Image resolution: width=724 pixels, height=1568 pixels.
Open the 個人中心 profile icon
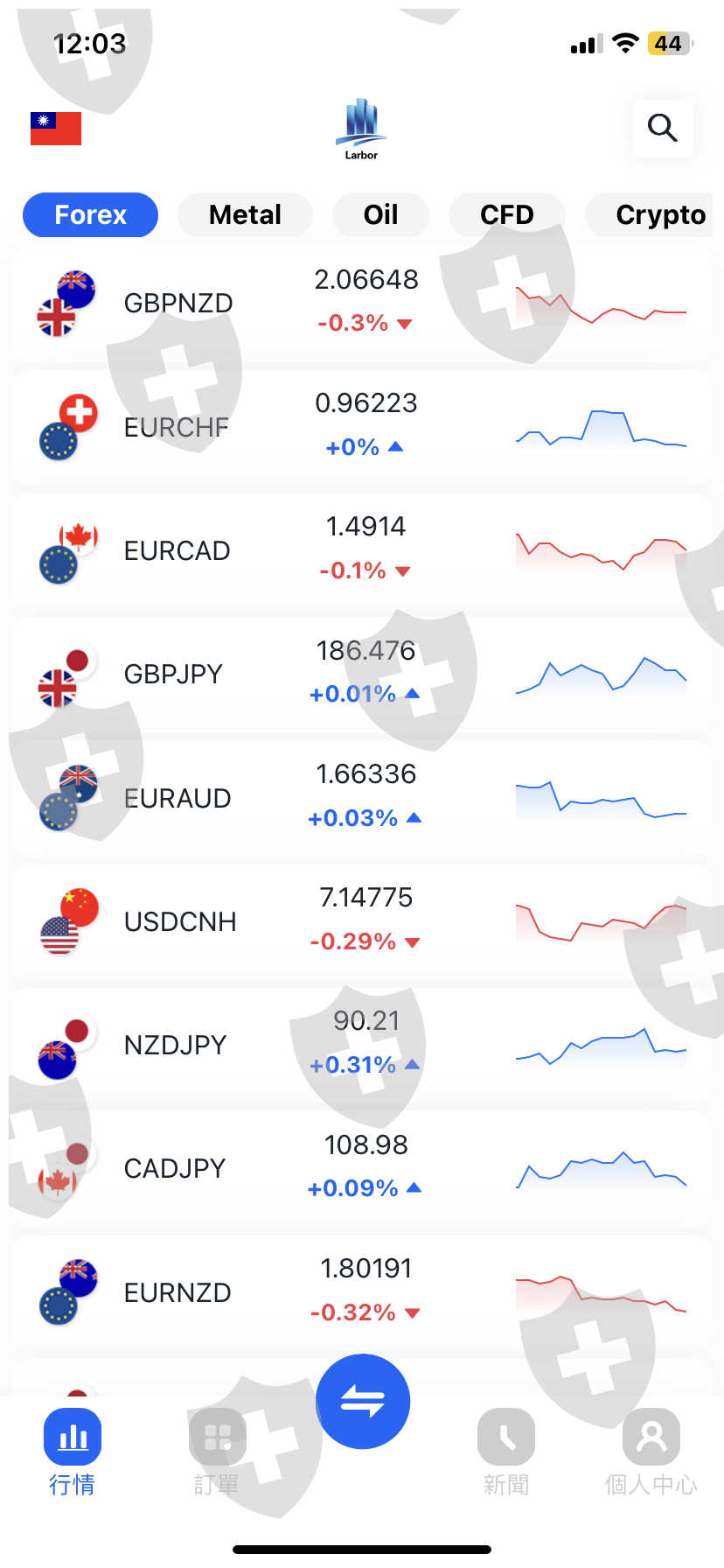click(651, 1437)
